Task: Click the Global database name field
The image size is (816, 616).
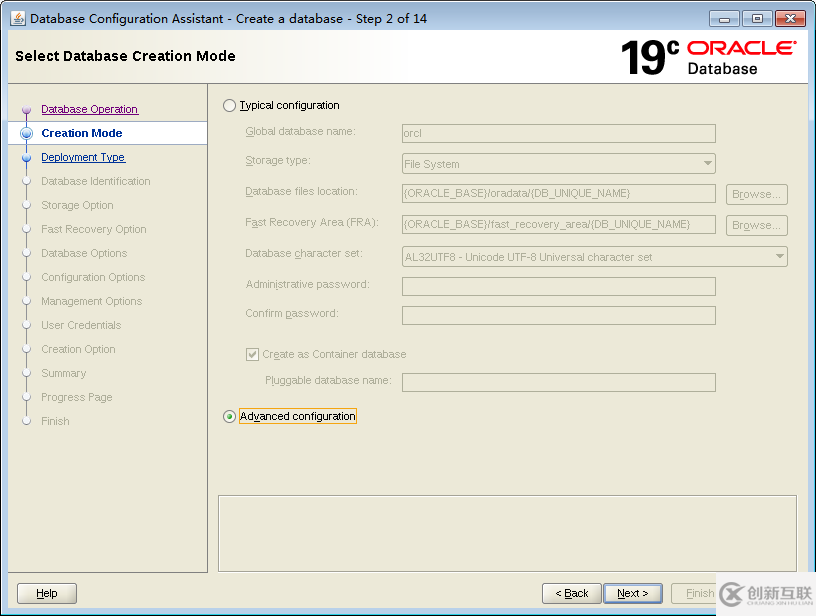Action: (558, 133)
